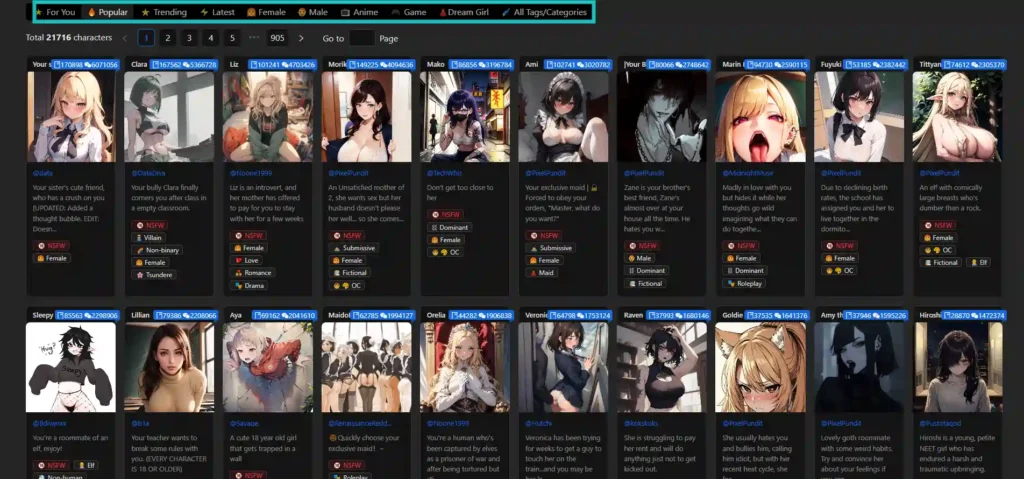Filter by the Female category tab

pos(266,12)
